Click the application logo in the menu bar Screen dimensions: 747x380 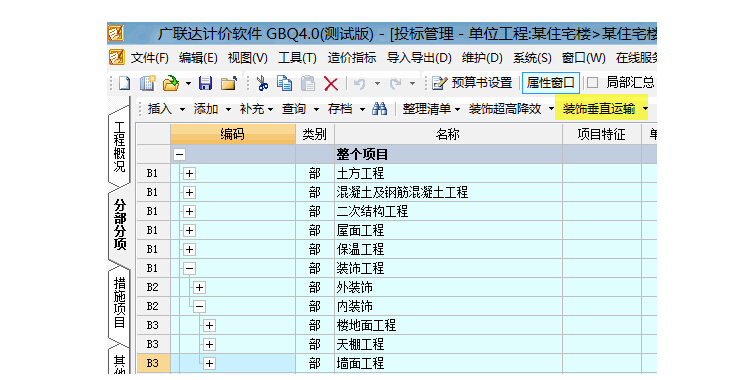click(117, 58)
